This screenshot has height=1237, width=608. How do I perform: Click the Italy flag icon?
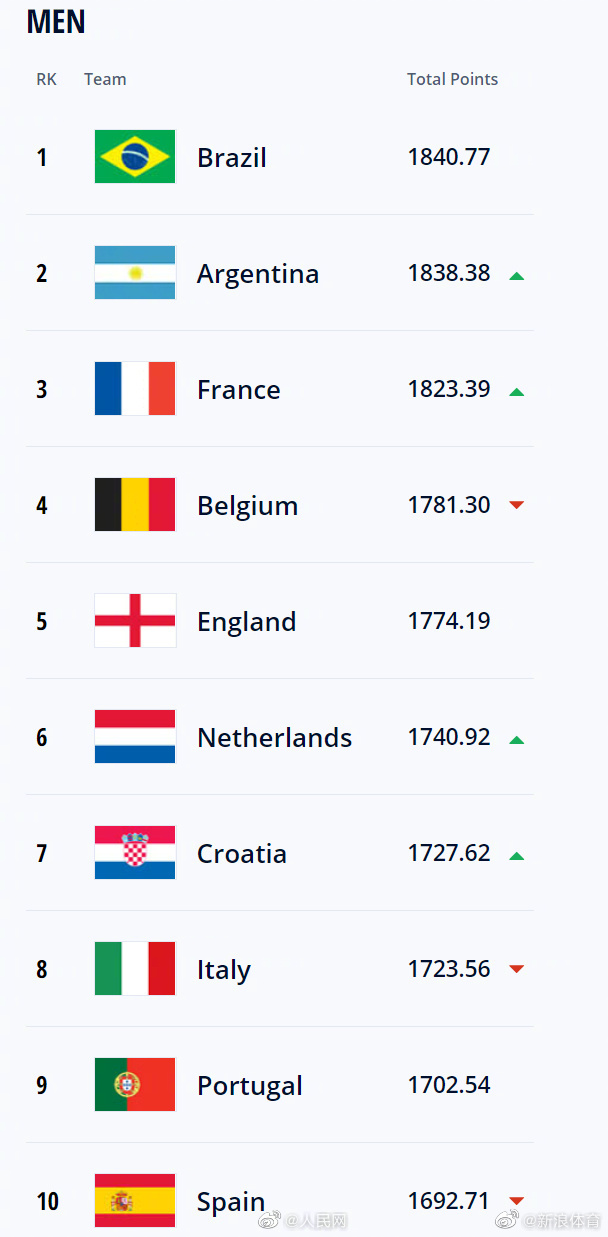coord(135,969)
